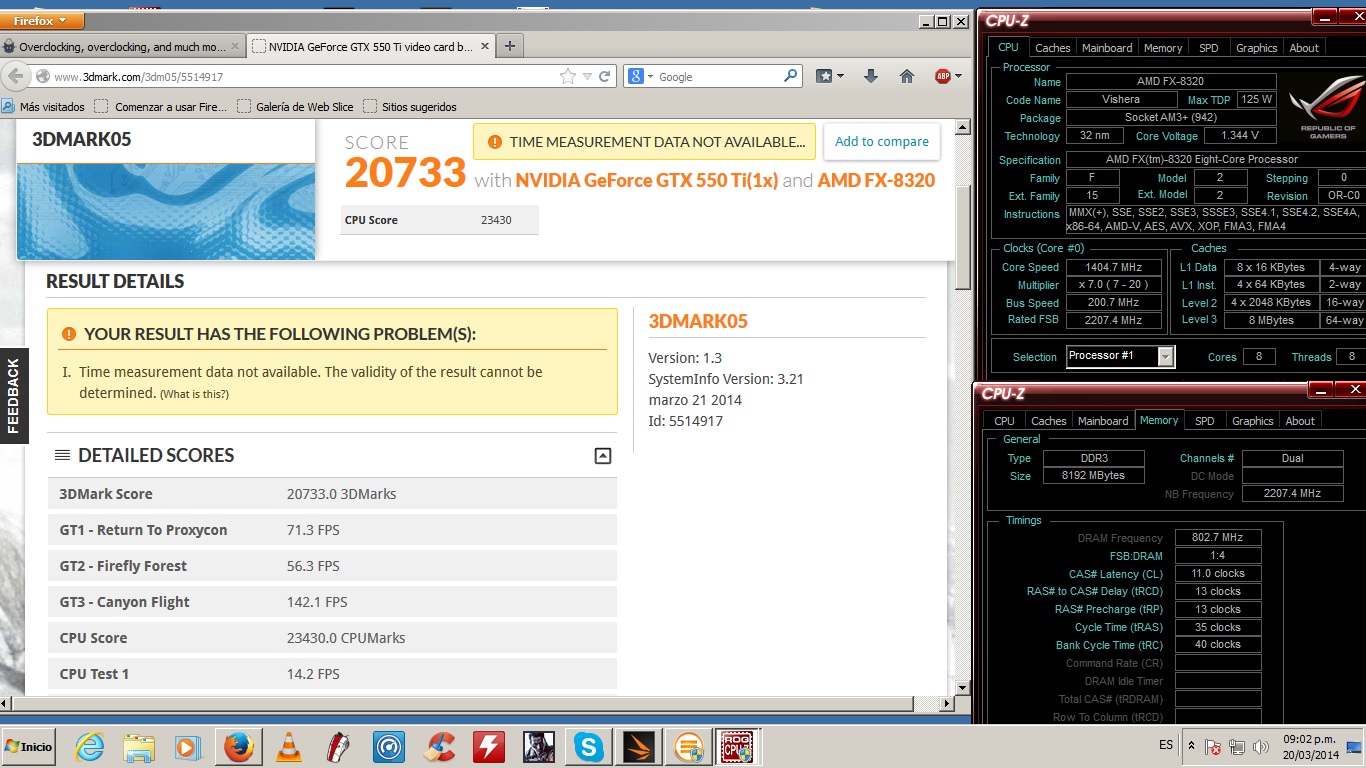The width and height of the screenshot is (1366, 768).
Task: Click scrollbar down arrow on page
Action: (x=963, y=688)
